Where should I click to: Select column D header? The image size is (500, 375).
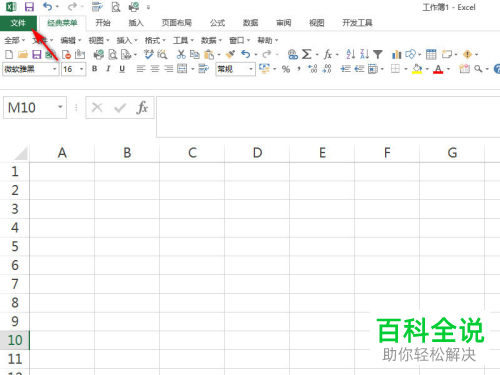click(257, 153)
